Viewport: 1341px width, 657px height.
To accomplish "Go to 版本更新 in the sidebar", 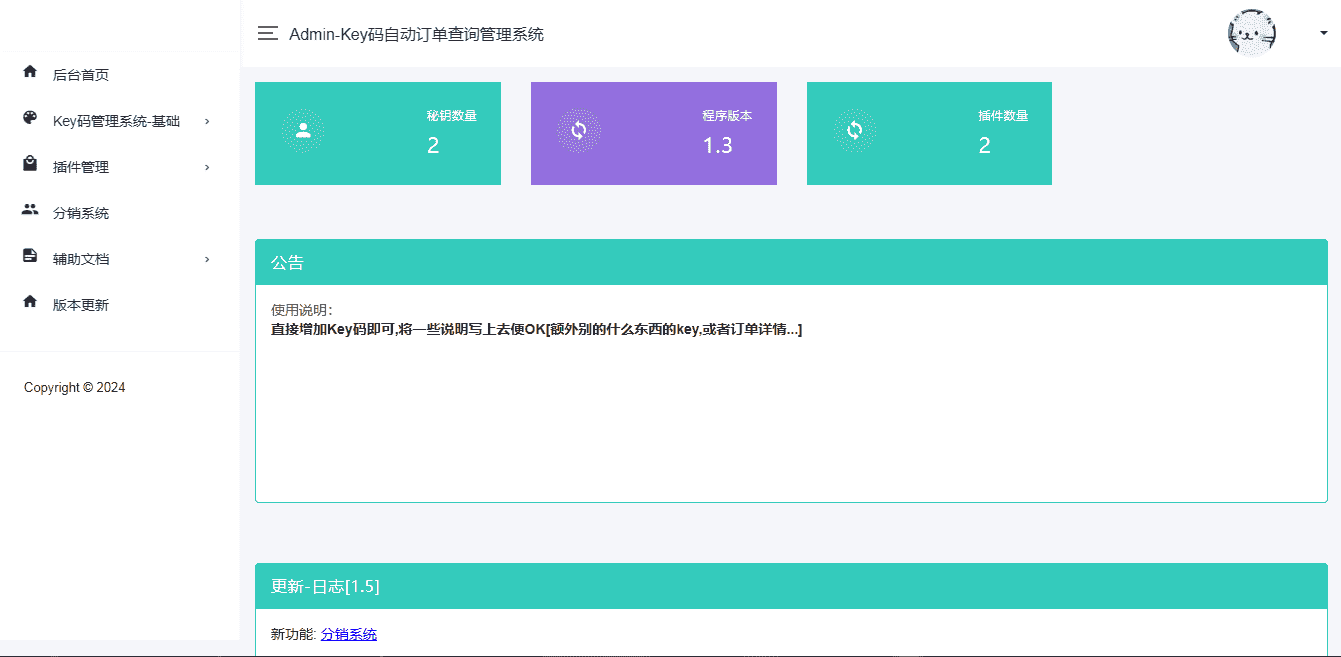I will [81, 305].
